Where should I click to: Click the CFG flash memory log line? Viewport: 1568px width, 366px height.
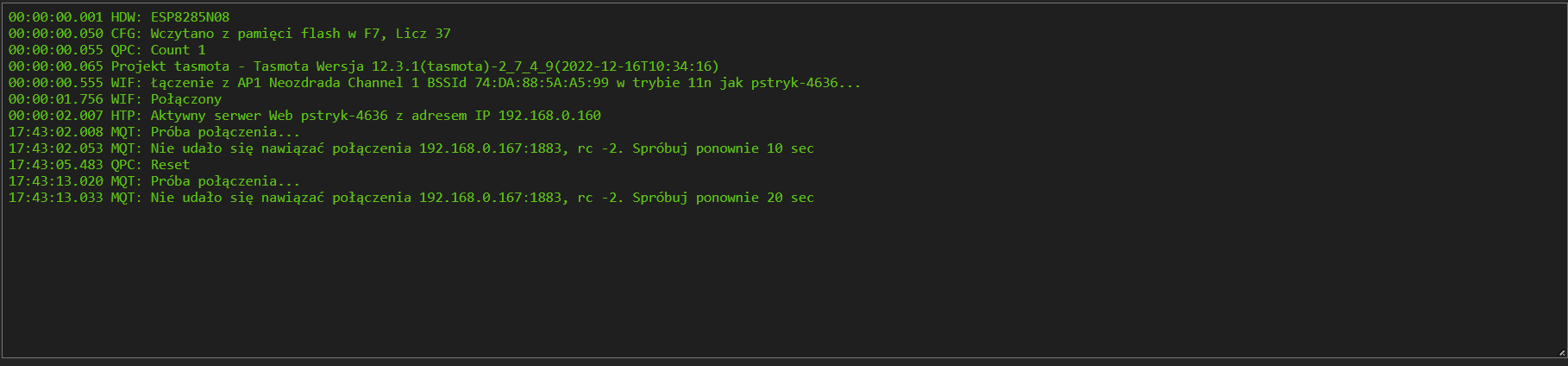[x=229, y=33]
